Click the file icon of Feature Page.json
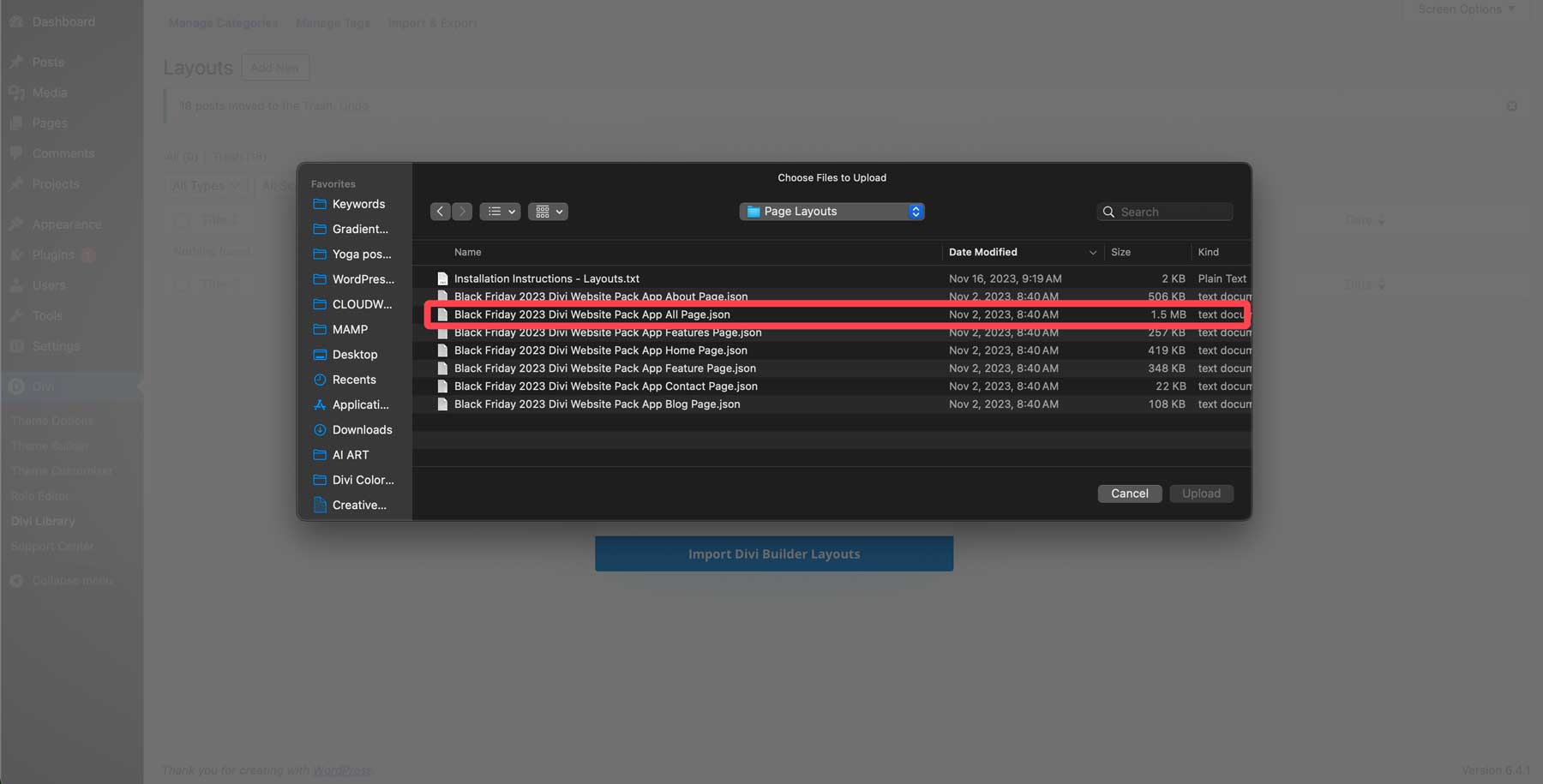Image resolution: width=1543 pixels, height=784 pixels. tap(442, 368)
